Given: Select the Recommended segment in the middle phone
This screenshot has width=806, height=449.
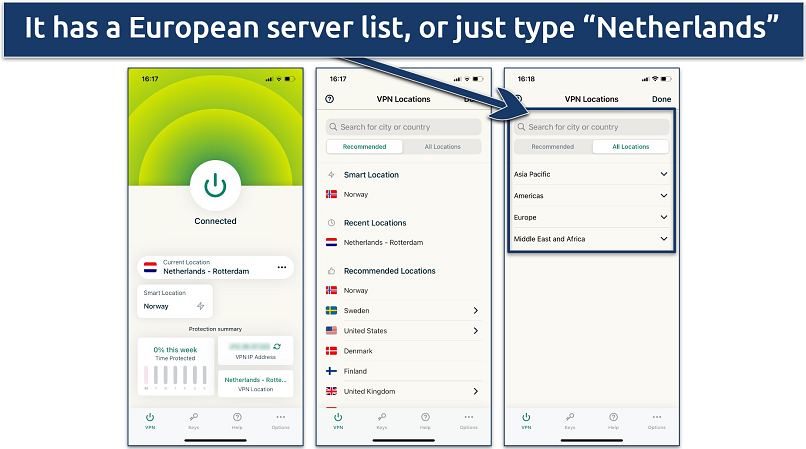Looking at the screenshot, I should 364,147.
